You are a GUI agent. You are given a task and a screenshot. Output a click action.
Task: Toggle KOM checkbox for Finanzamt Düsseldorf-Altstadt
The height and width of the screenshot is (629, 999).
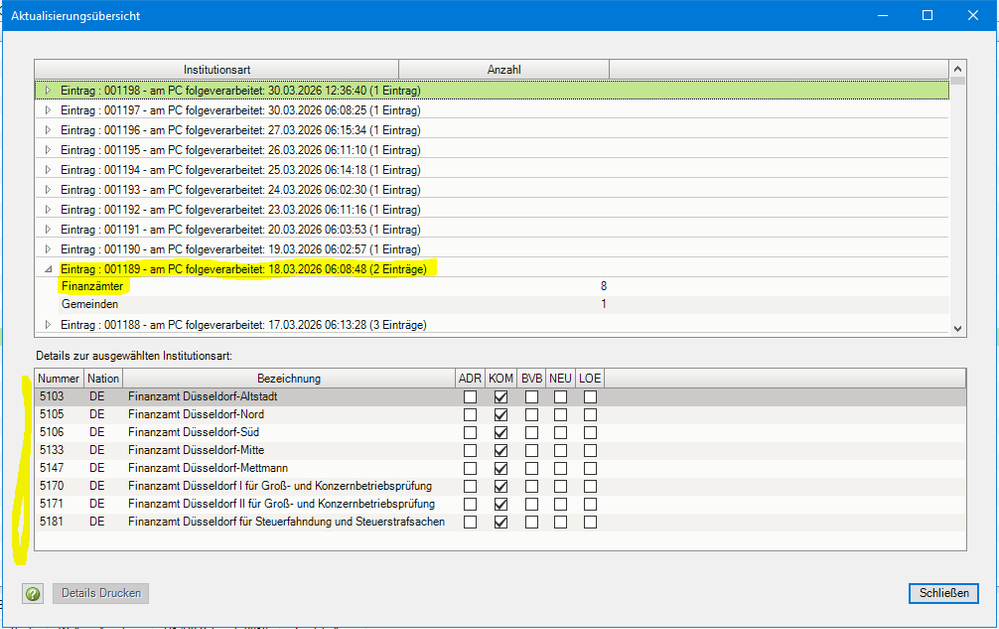501,397
